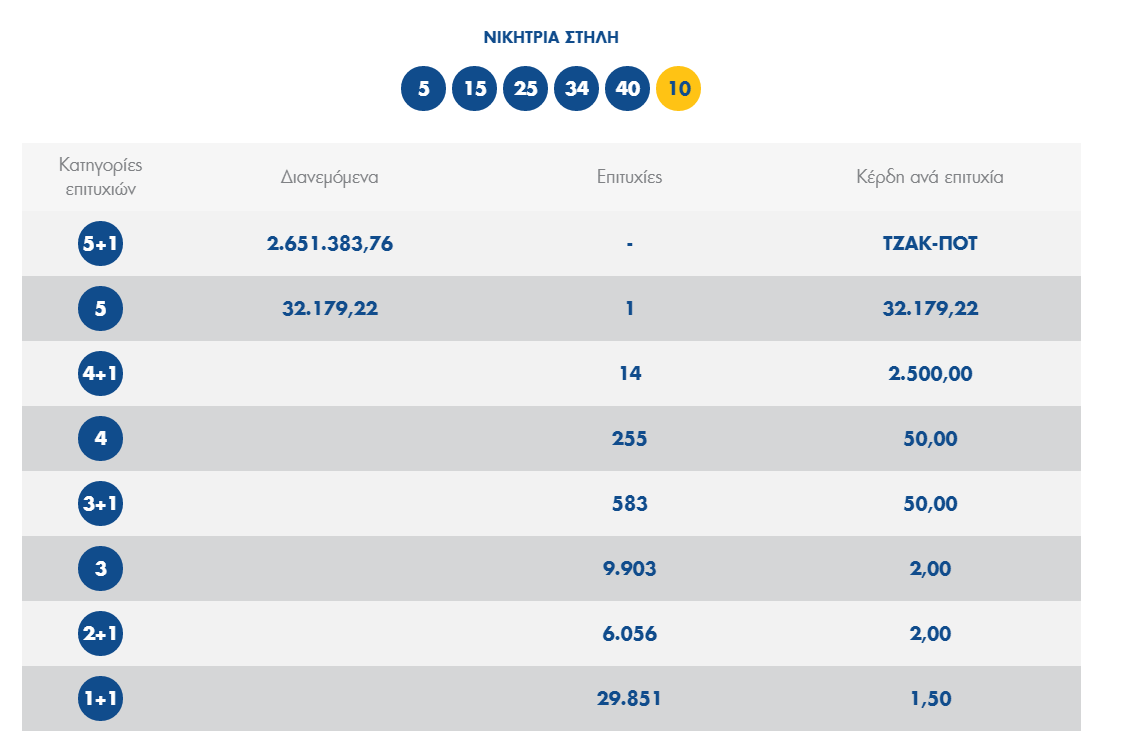Viewport: 1125px width, 750px height.
Task: Click the Κατηγορίες επιτυχιών column header
Action: (x=100, y=176)
